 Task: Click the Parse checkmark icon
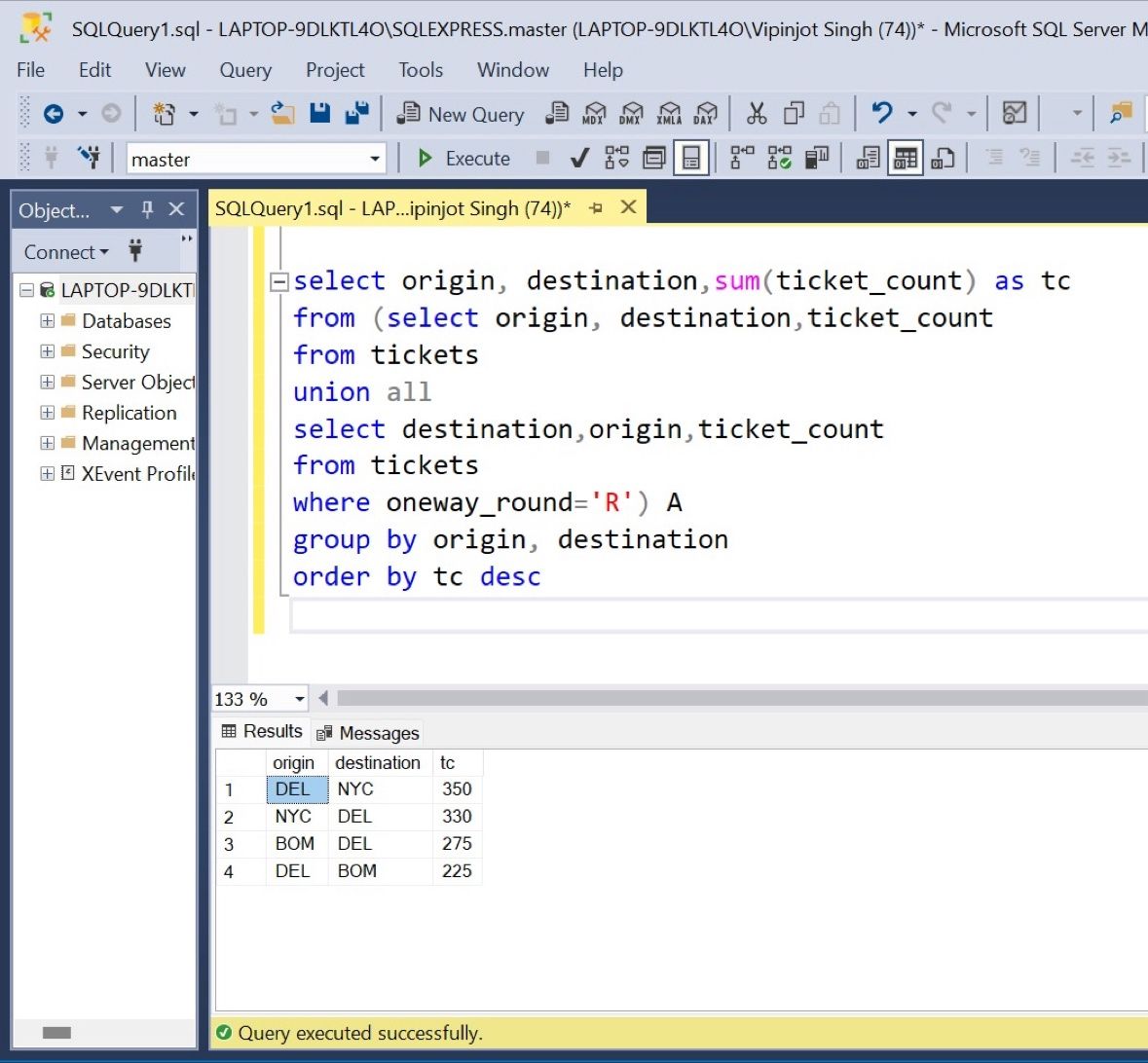[579, 159]
